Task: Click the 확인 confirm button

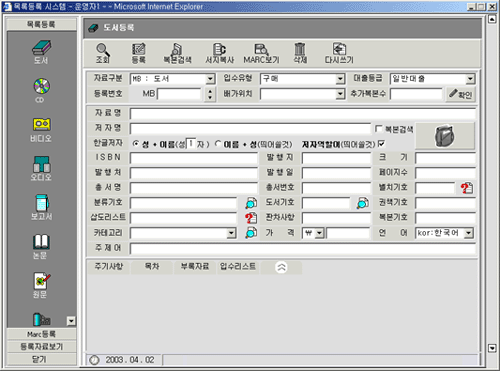Action: coord(460,94)
